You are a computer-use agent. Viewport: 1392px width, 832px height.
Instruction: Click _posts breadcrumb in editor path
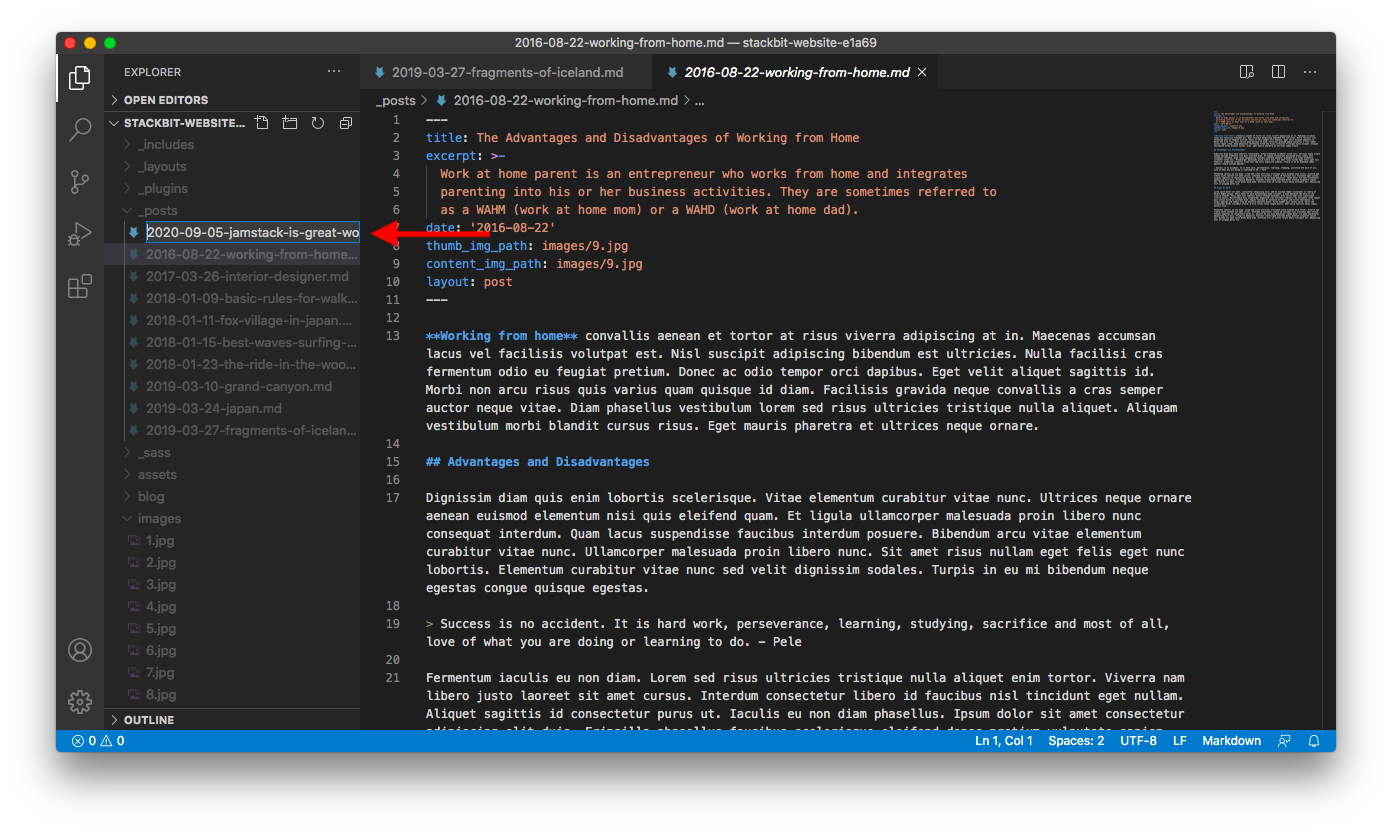[396, 100]
